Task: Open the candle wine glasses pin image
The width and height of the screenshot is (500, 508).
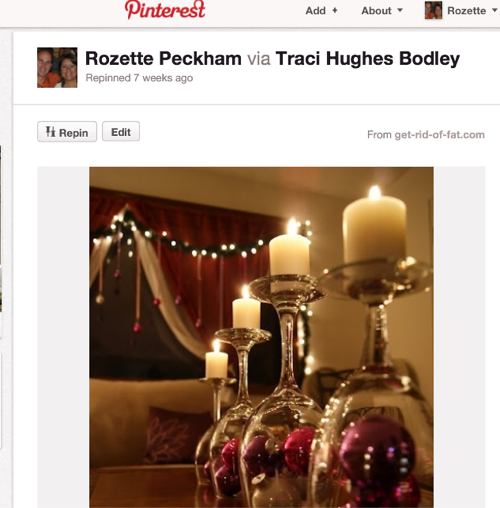Action: click(261, 337)
